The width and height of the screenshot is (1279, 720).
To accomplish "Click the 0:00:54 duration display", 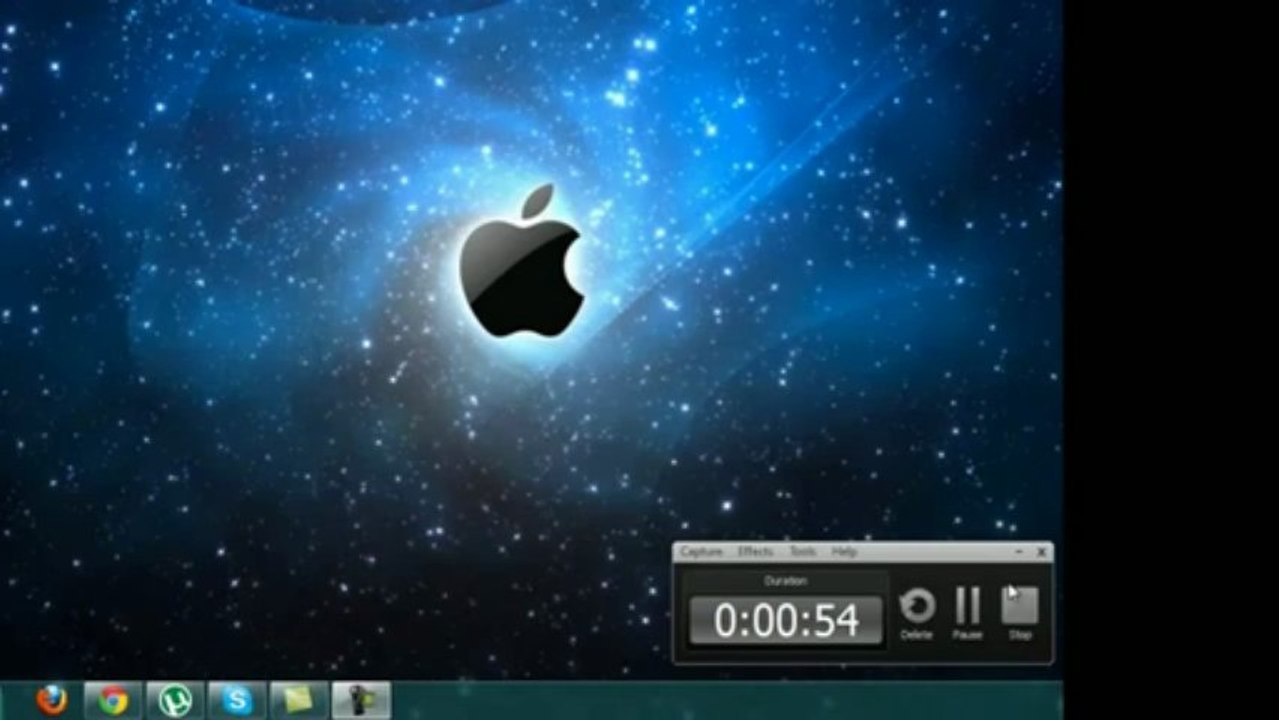I will (x=786, y=620).
